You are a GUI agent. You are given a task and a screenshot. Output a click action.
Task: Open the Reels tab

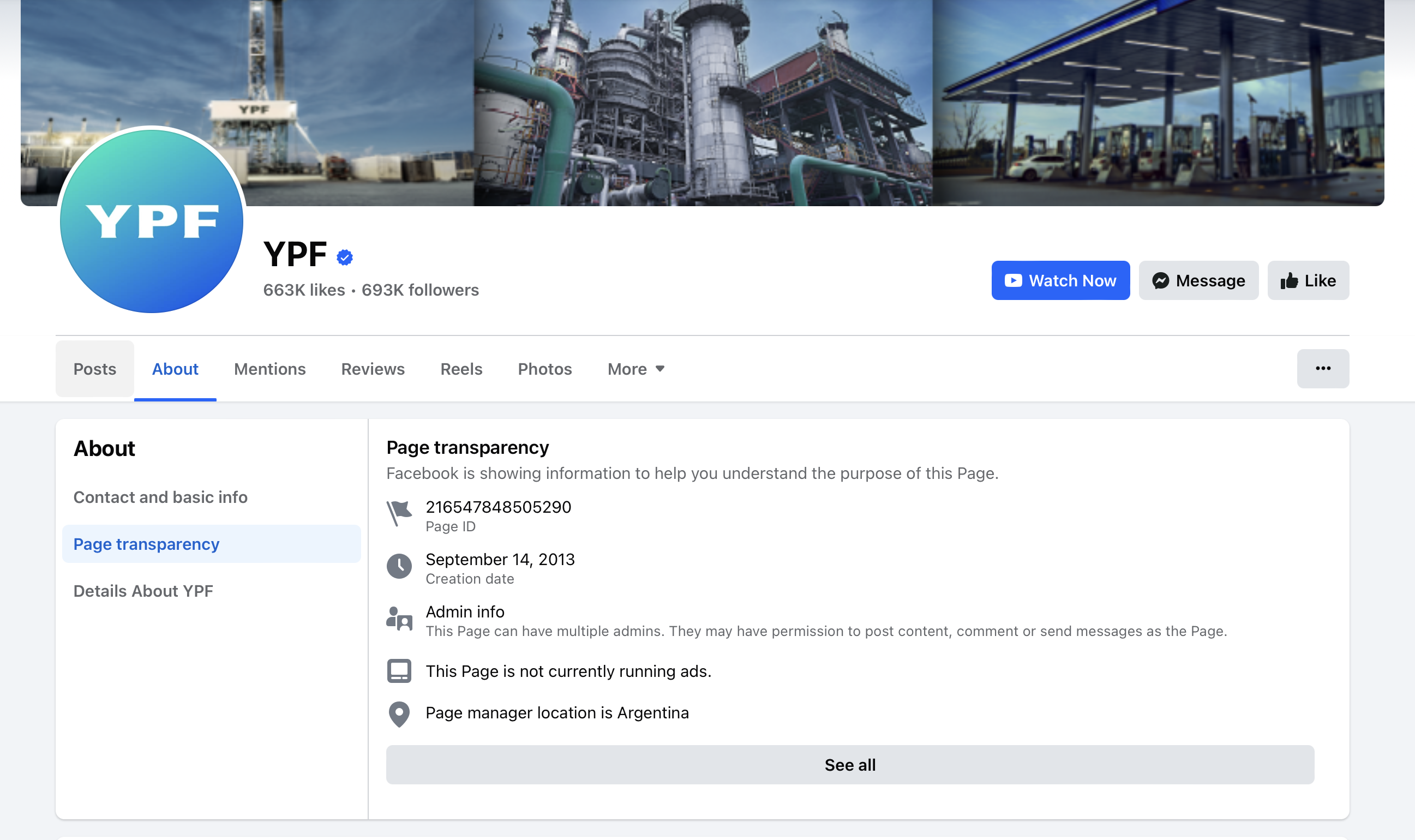[461, 369]
